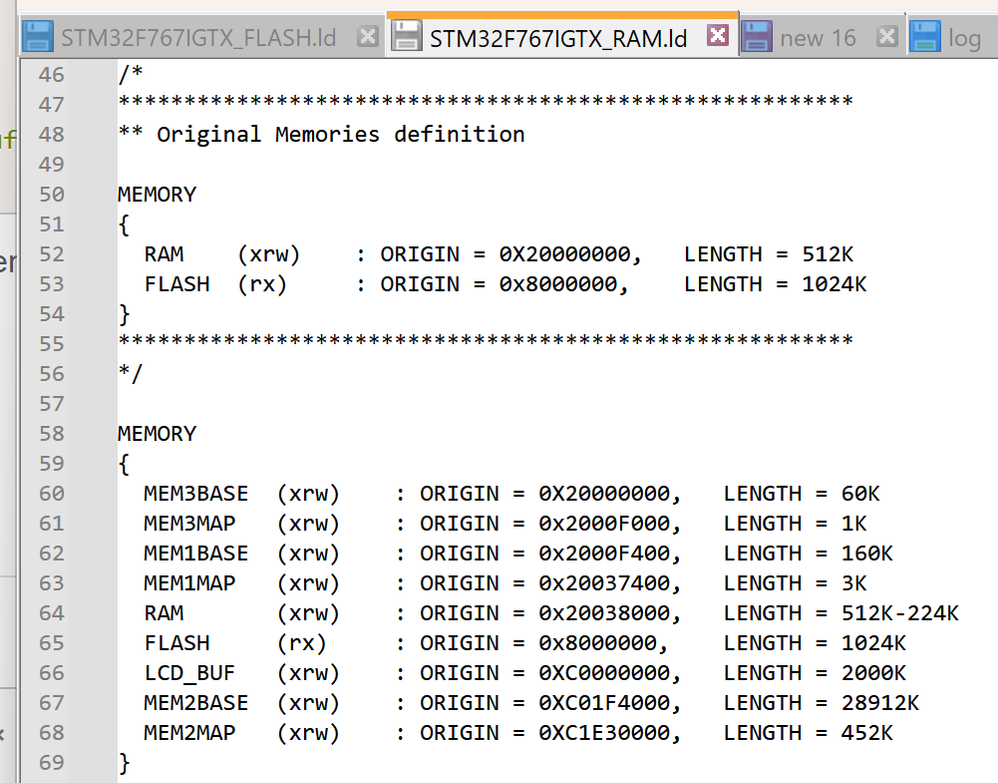
Task: Click the 452K length value
Action: pos(867,733)
